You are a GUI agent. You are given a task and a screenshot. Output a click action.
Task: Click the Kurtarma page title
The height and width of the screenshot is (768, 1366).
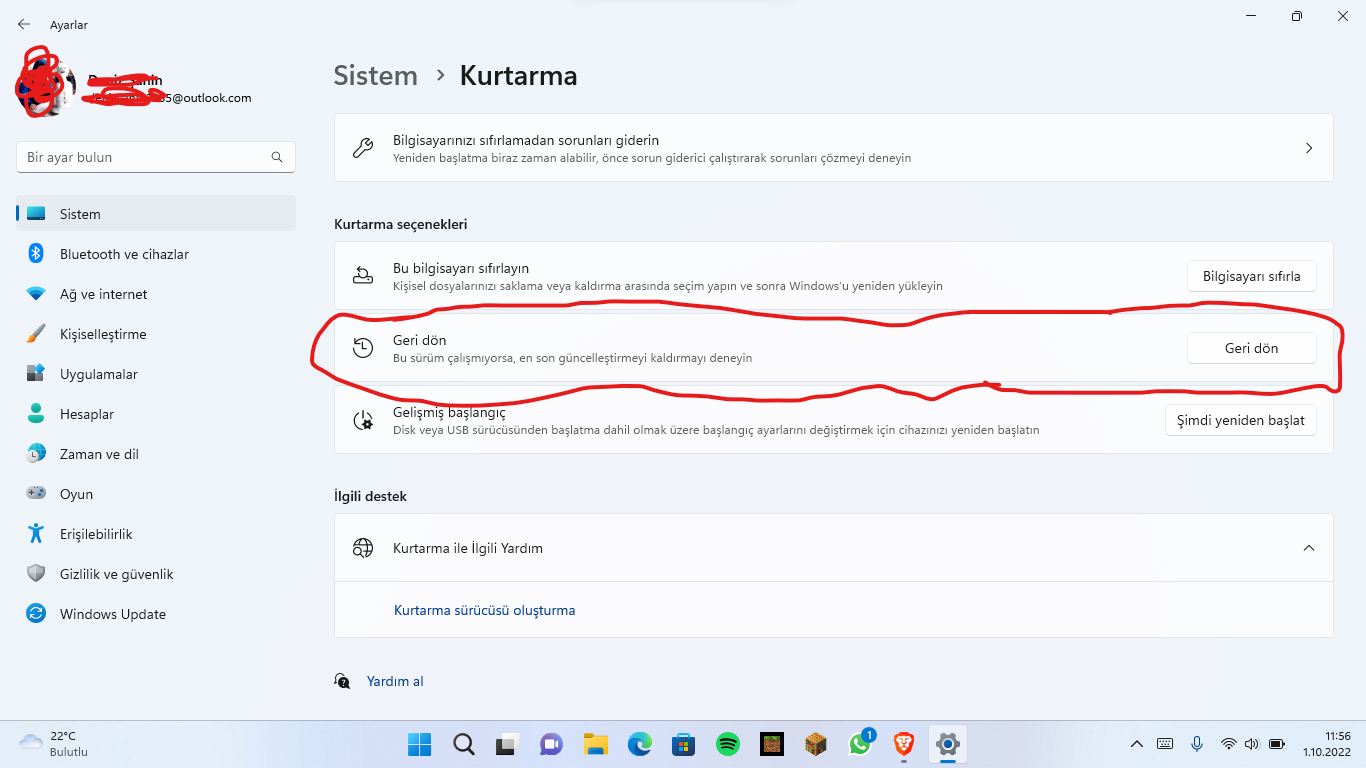pos(519,76)
